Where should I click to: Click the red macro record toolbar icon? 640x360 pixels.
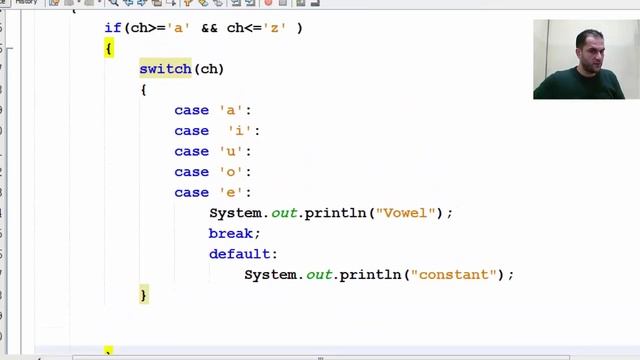[268, 3]
